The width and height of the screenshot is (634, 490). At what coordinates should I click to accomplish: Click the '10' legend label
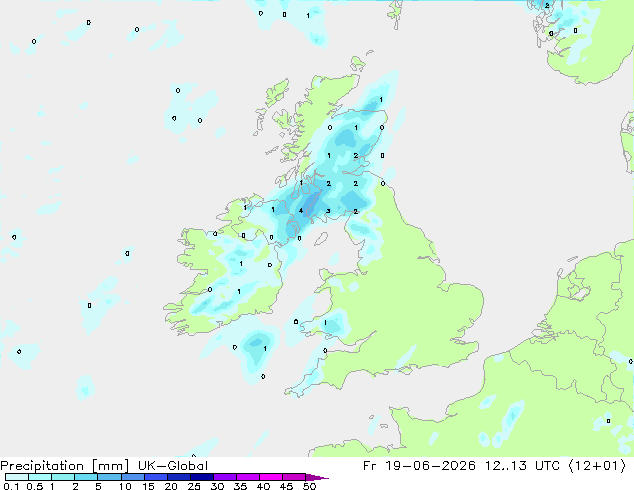pyautogui.click(x=125, y=486)
